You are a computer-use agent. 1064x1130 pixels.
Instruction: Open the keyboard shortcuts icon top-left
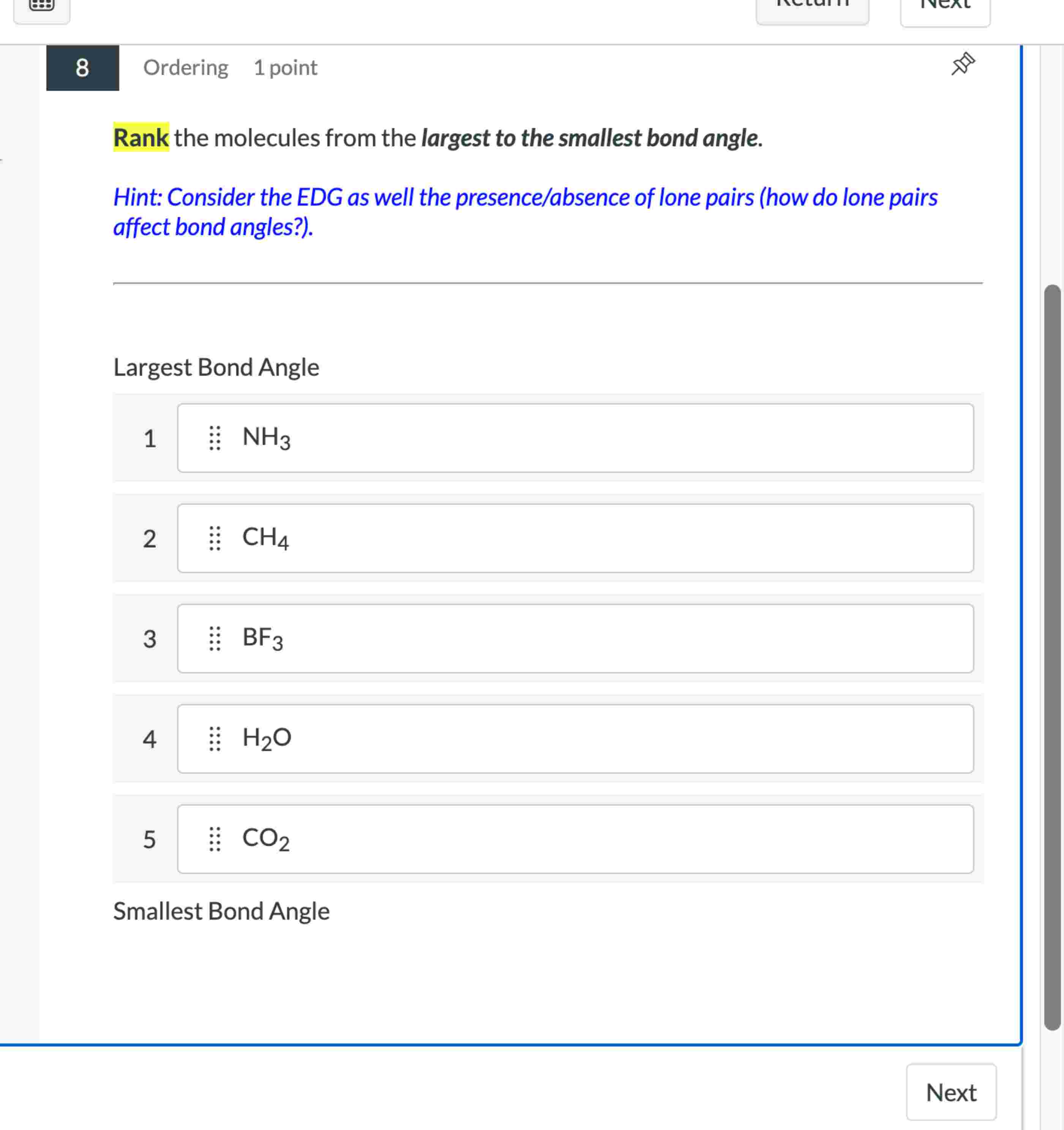pyautogui.click(x=41, y=7)
